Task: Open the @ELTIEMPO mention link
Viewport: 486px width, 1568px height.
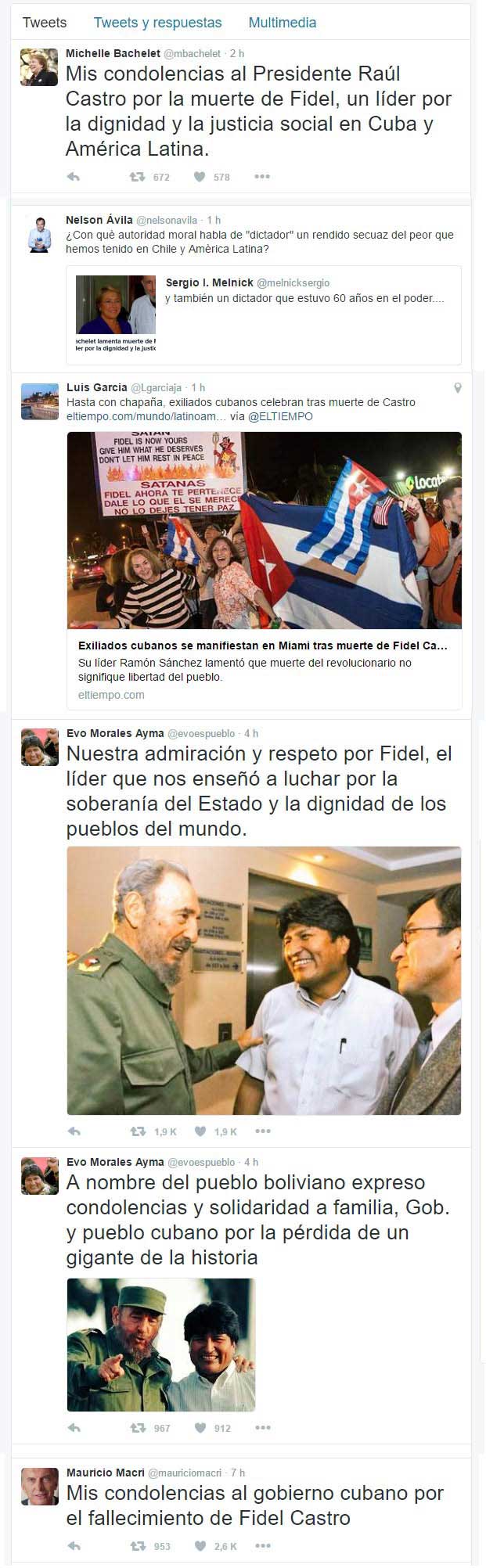Action: (280, 417)
